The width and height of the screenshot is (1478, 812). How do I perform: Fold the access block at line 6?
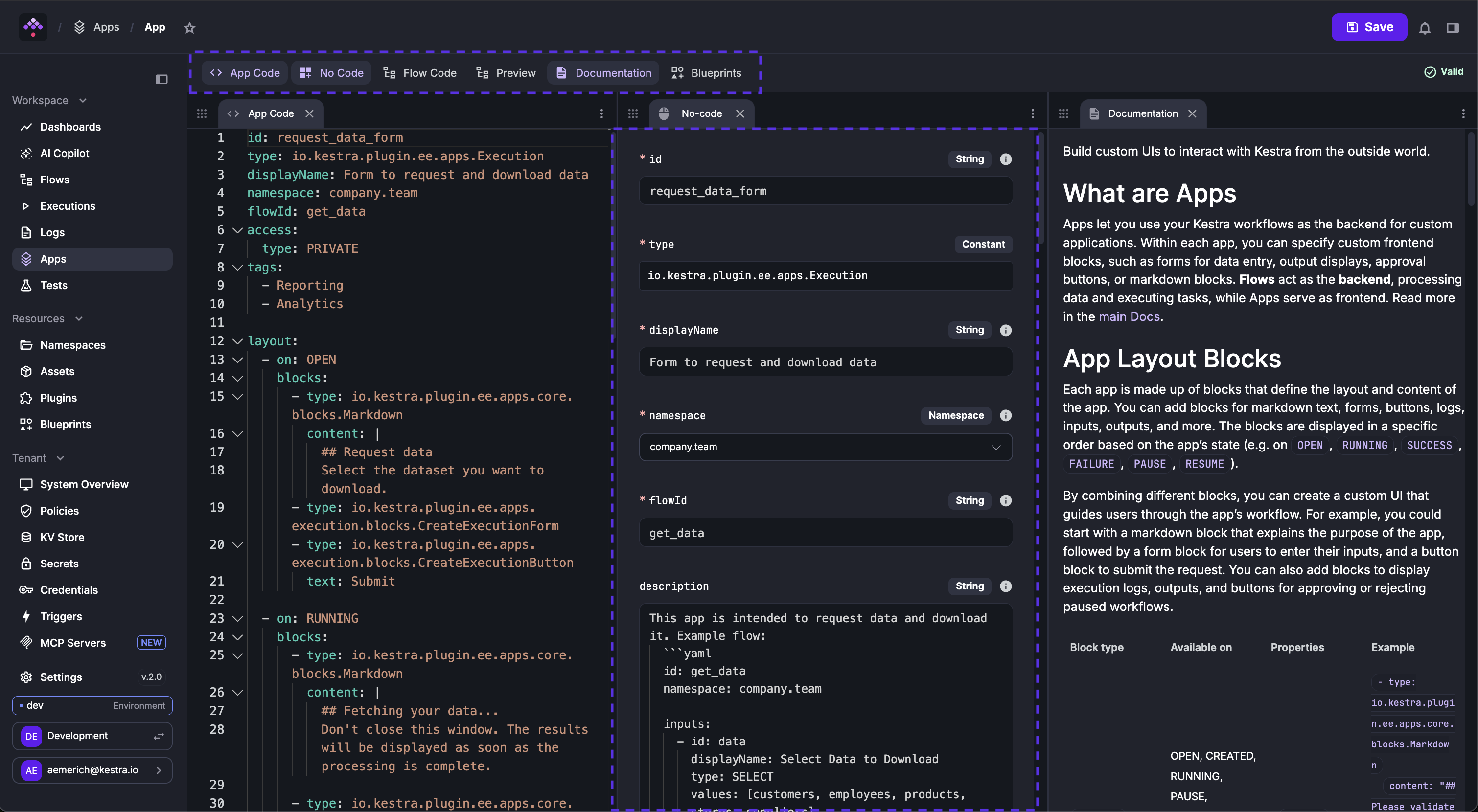pyautogui.click(x=237, y=230)
